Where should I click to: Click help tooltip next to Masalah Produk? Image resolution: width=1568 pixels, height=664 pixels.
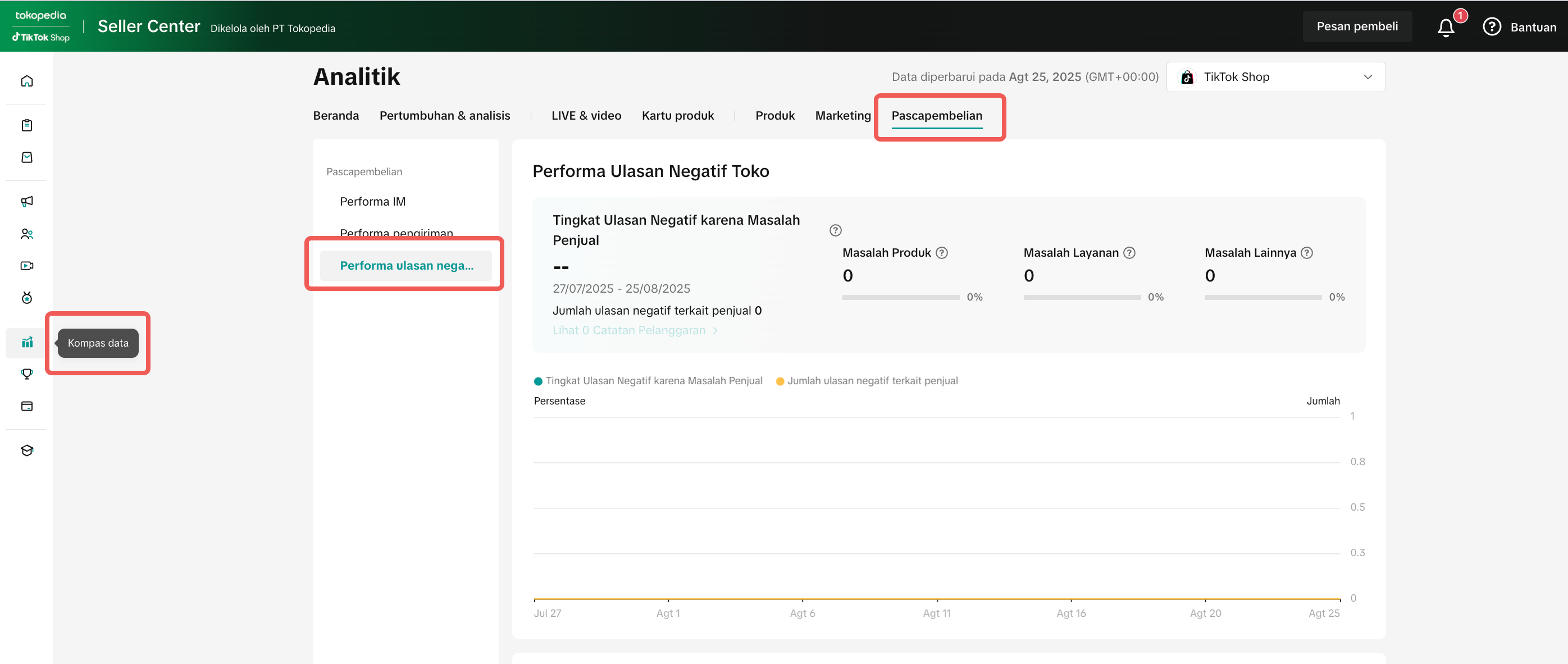click(x=942, y=253)
